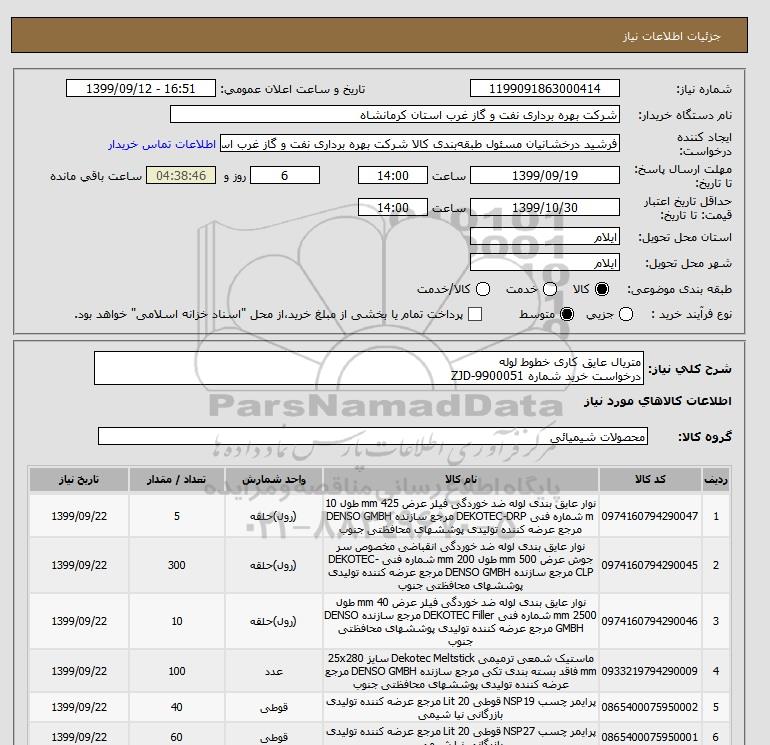Click the unit قوطی in row 5
Viewport: 770px width, 745px height.
point(274,707)
